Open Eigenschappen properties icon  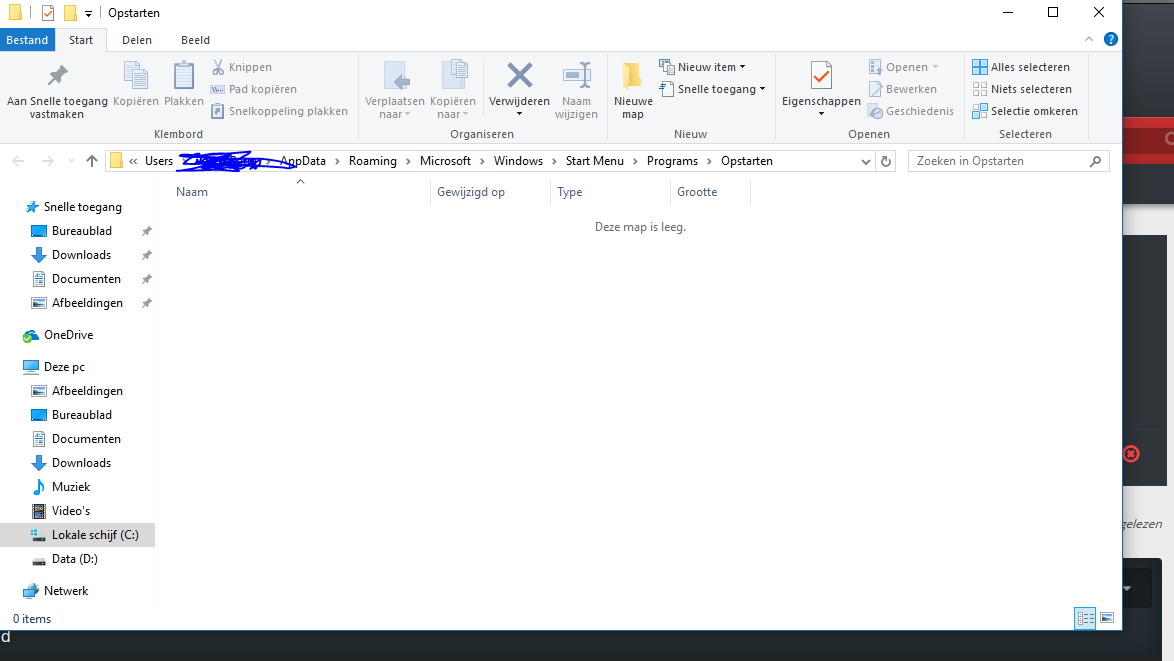tap(821, 76)
